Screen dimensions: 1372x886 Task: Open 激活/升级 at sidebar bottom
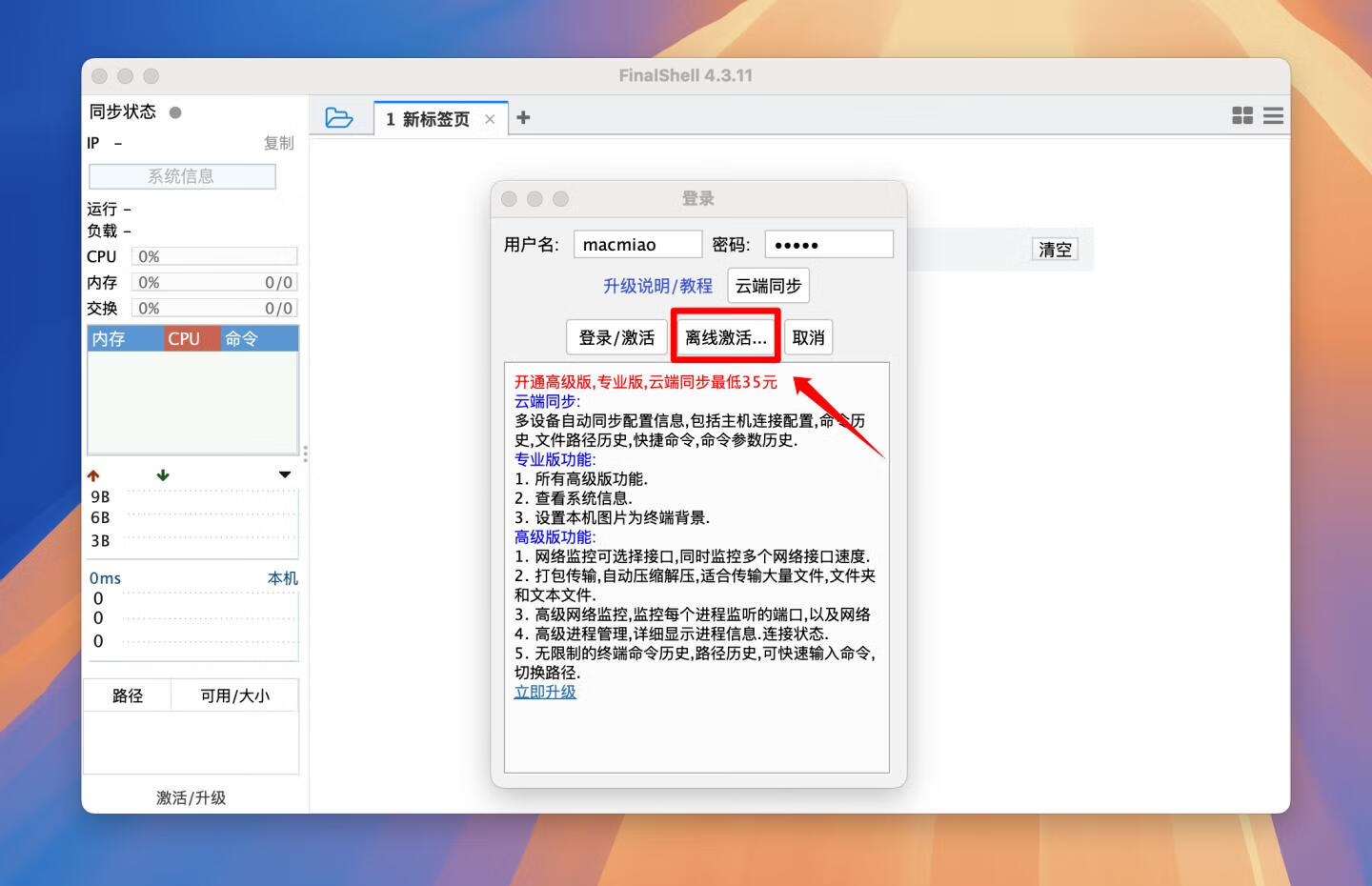coord(192,797)
